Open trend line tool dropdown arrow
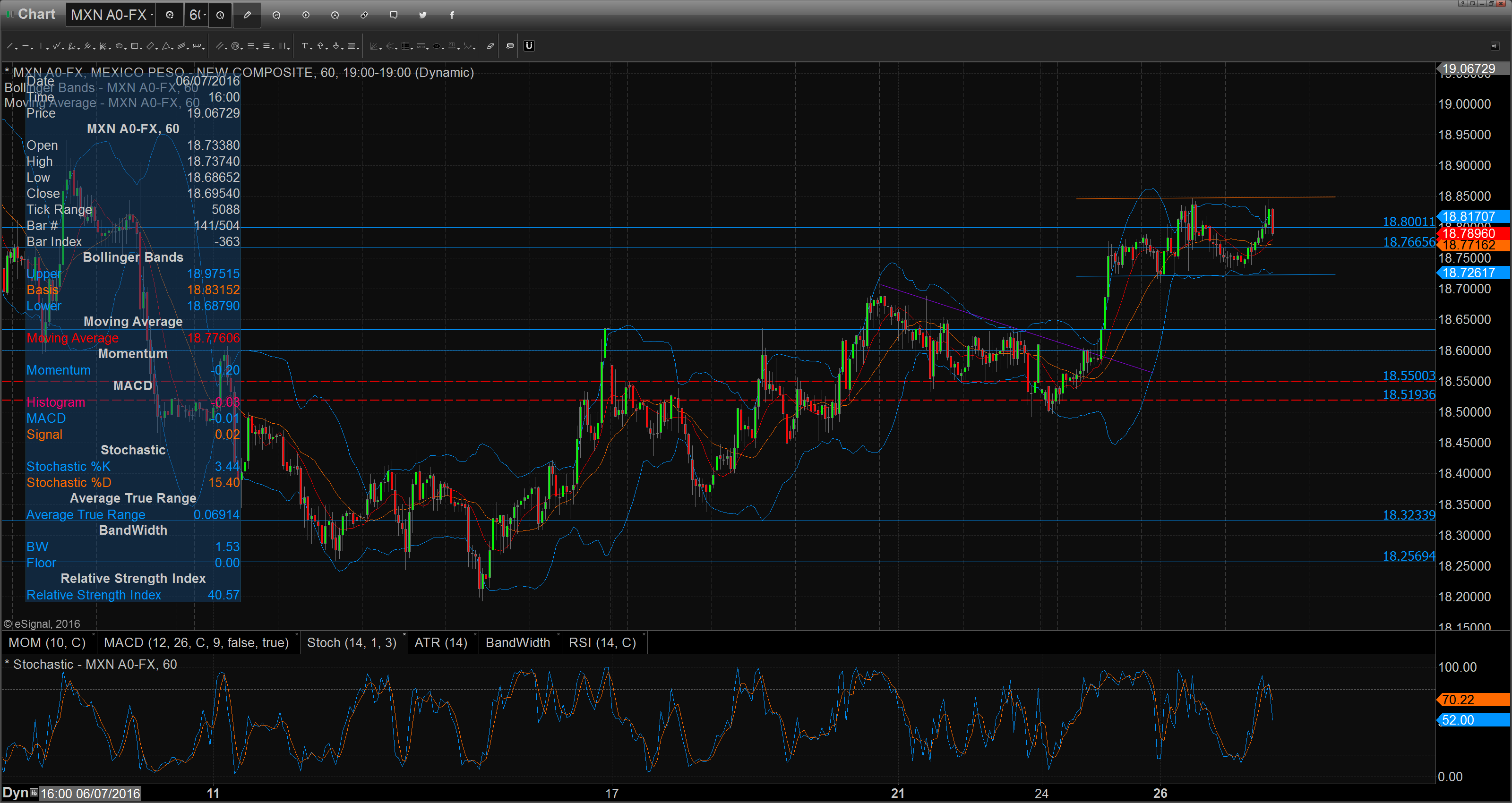 coord(17,48)
